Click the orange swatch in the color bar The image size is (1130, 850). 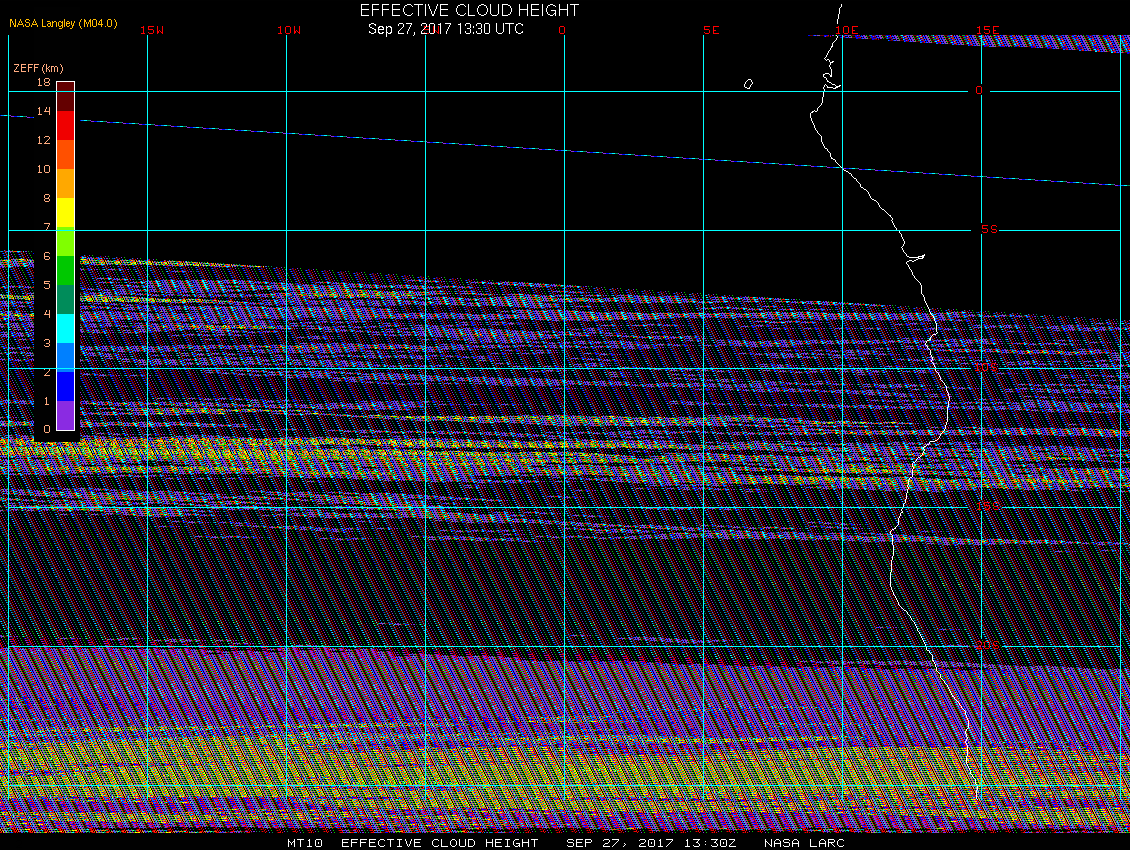[65, 183]
